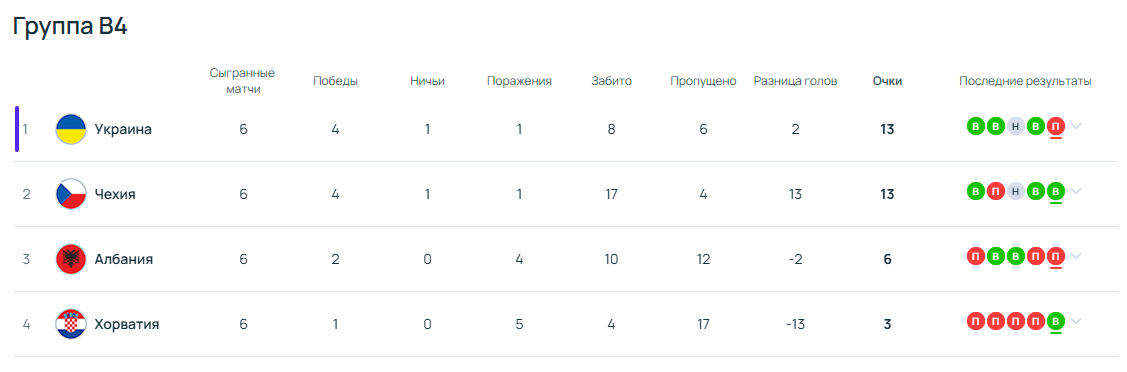
Task: Open the Украина team link
Action: [x=123, y=130]
